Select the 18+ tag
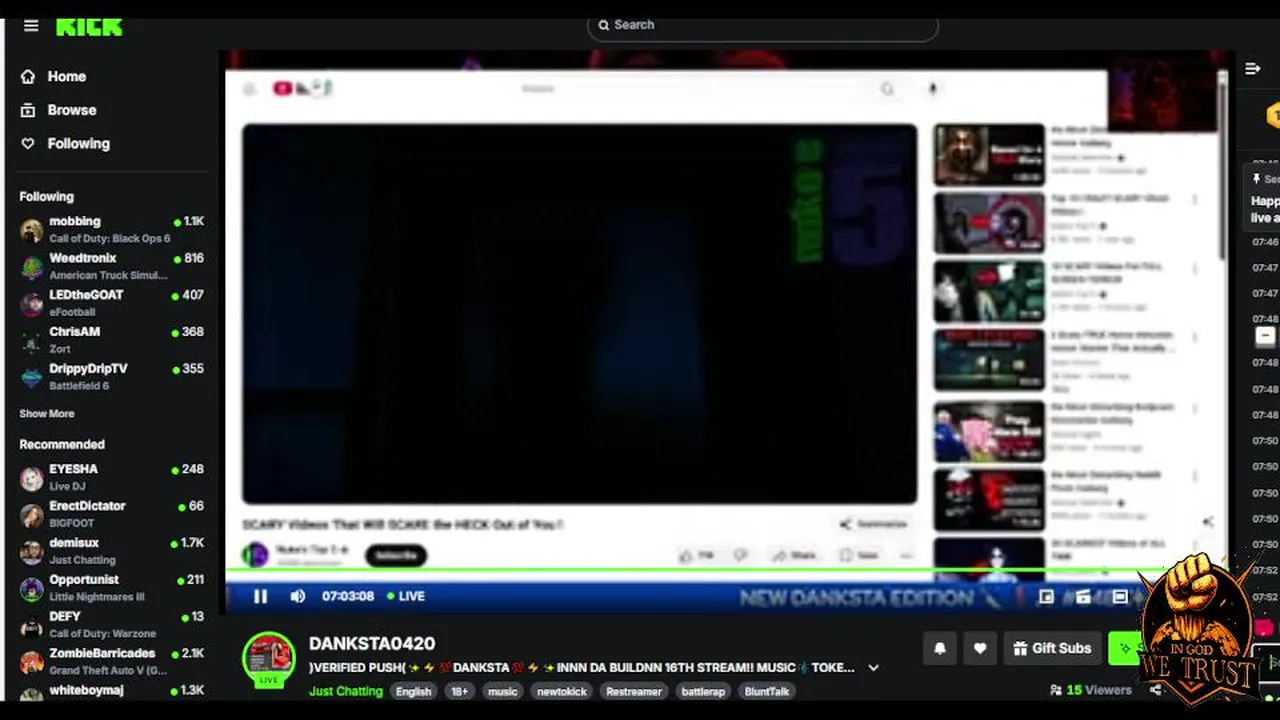Image resolution: width=1280 pixels, height=720 pixels. click(x=459, y=691)
